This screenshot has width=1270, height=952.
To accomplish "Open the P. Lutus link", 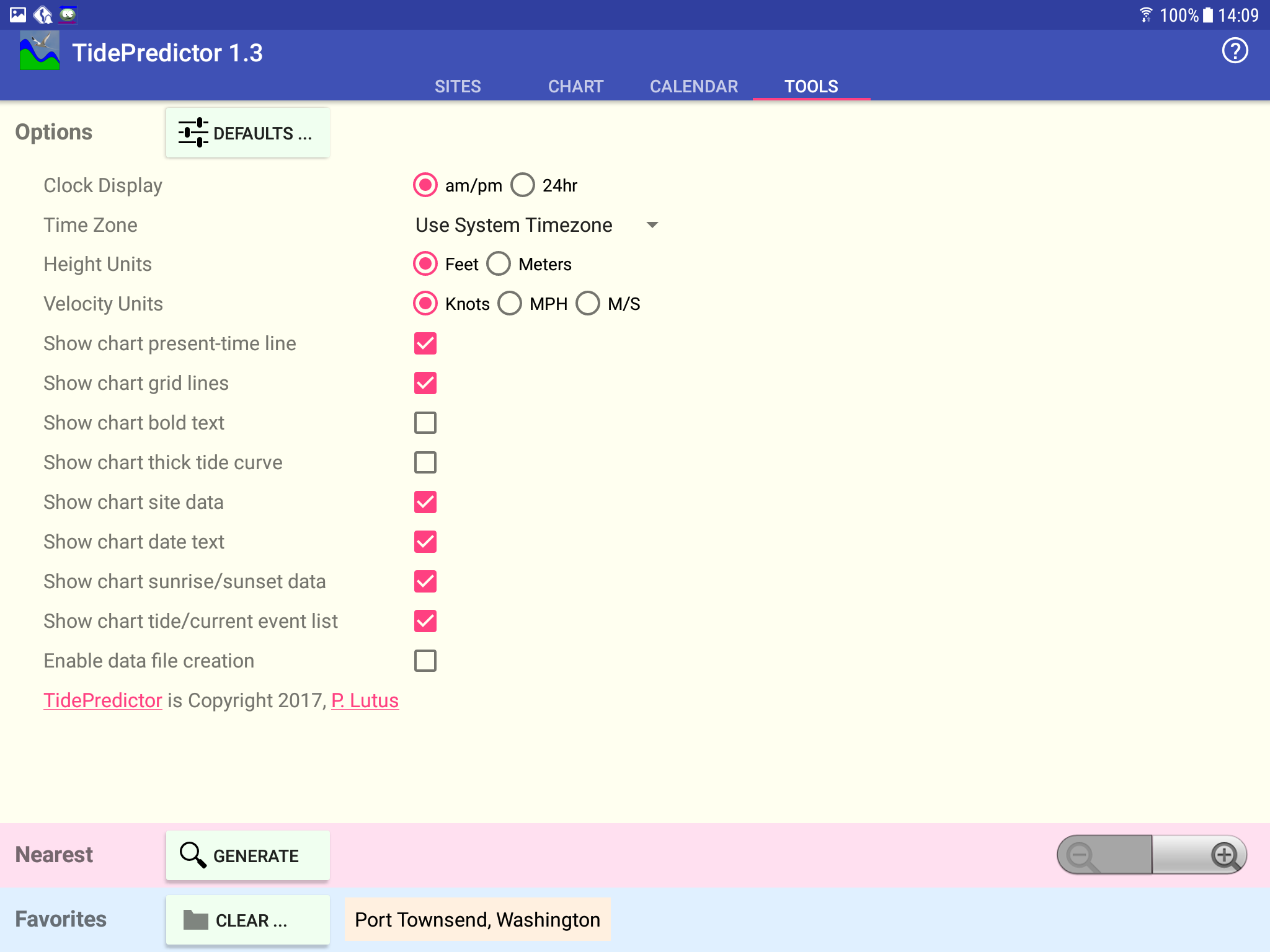I will (365, 700).
